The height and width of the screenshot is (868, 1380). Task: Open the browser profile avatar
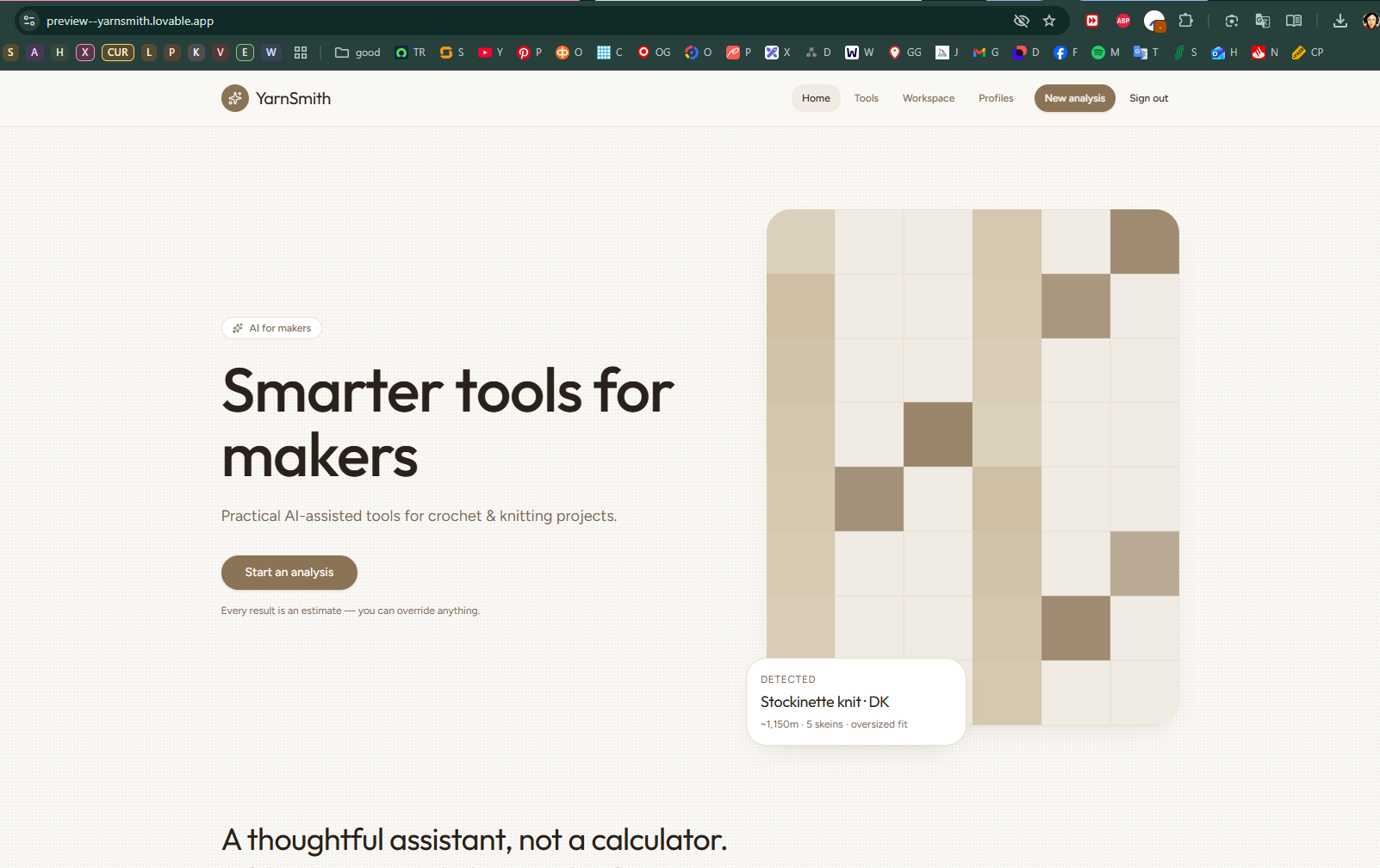point(1371,21)
